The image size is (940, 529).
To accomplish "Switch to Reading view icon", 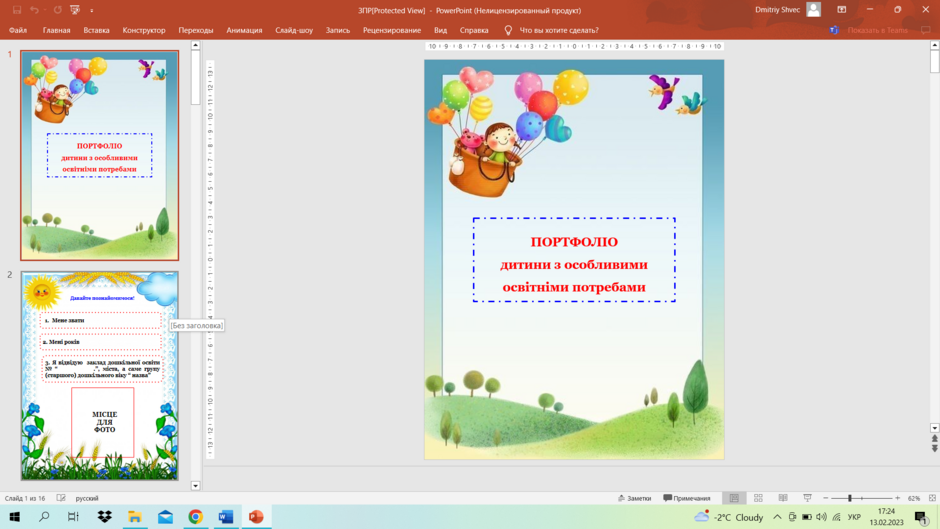I will (x=783, y=498).
